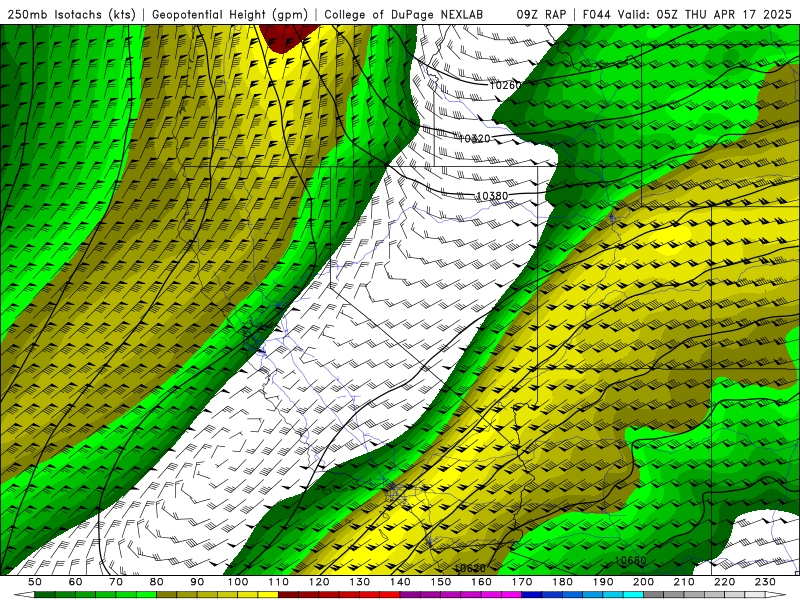Click the colorbar value label 210
Screen dimensions: 800x600
click(684, 582)
